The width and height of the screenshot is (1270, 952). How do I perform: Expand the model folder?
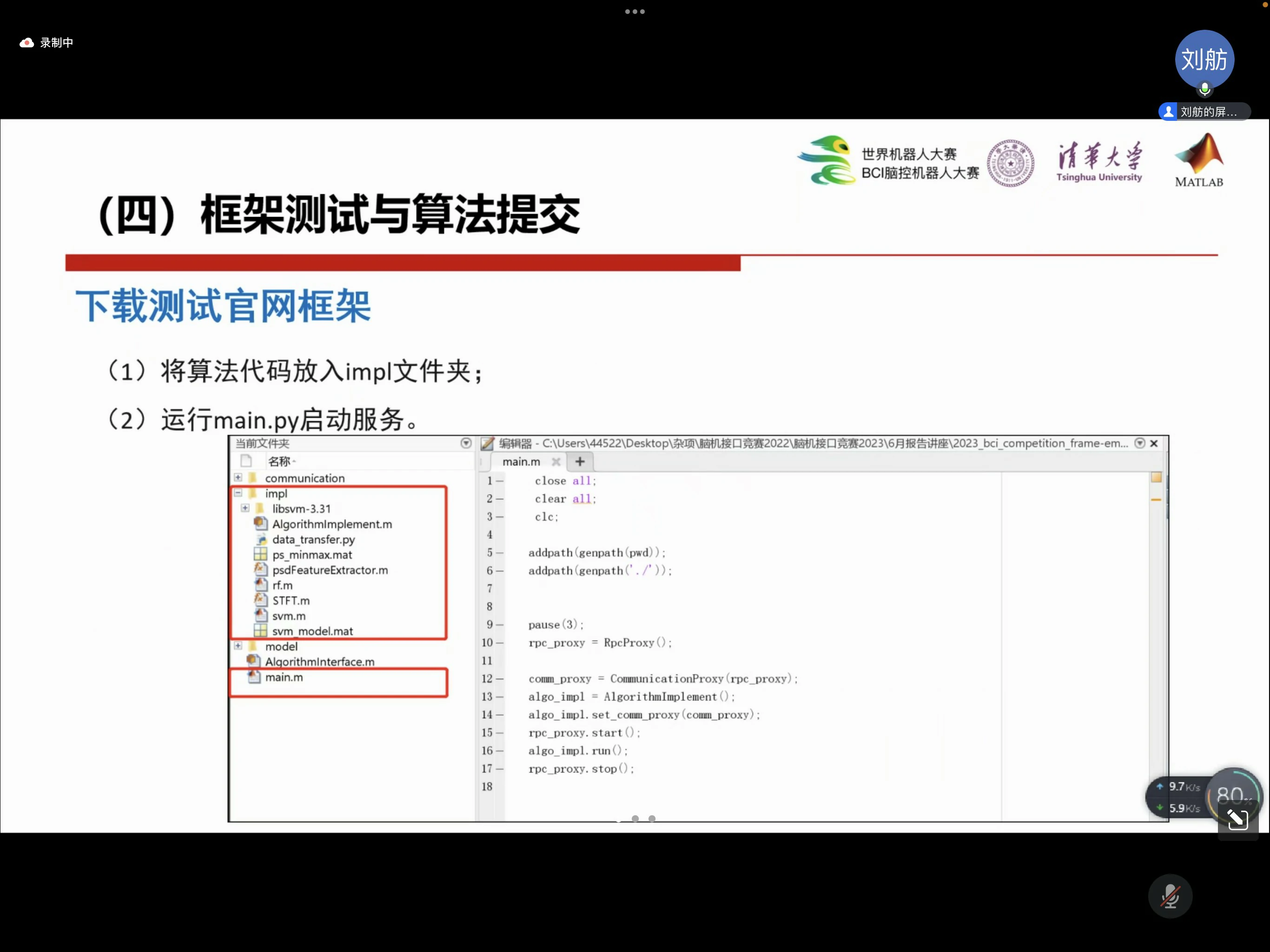point(238,645)
